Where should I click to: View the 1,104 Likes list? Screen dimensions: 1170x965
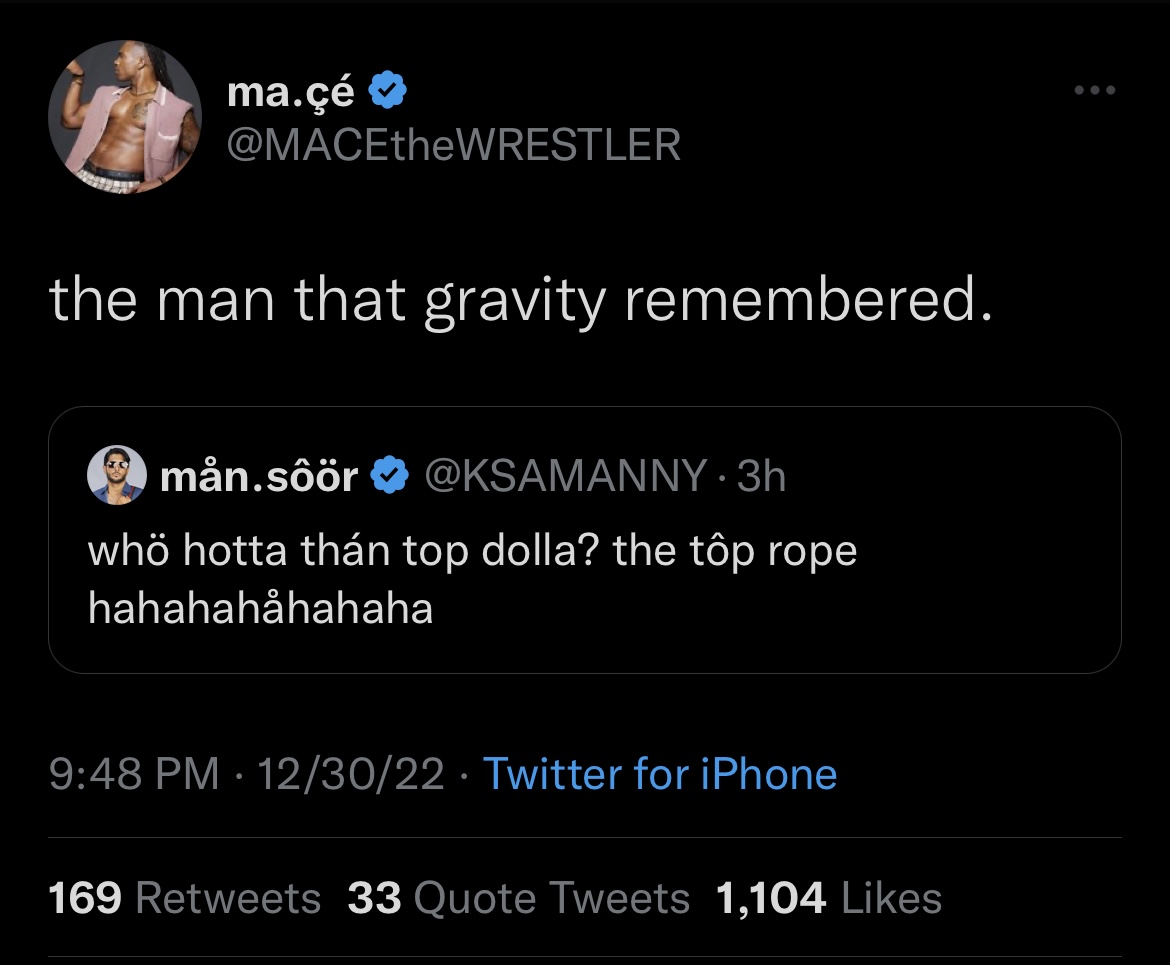click(828, 898)
